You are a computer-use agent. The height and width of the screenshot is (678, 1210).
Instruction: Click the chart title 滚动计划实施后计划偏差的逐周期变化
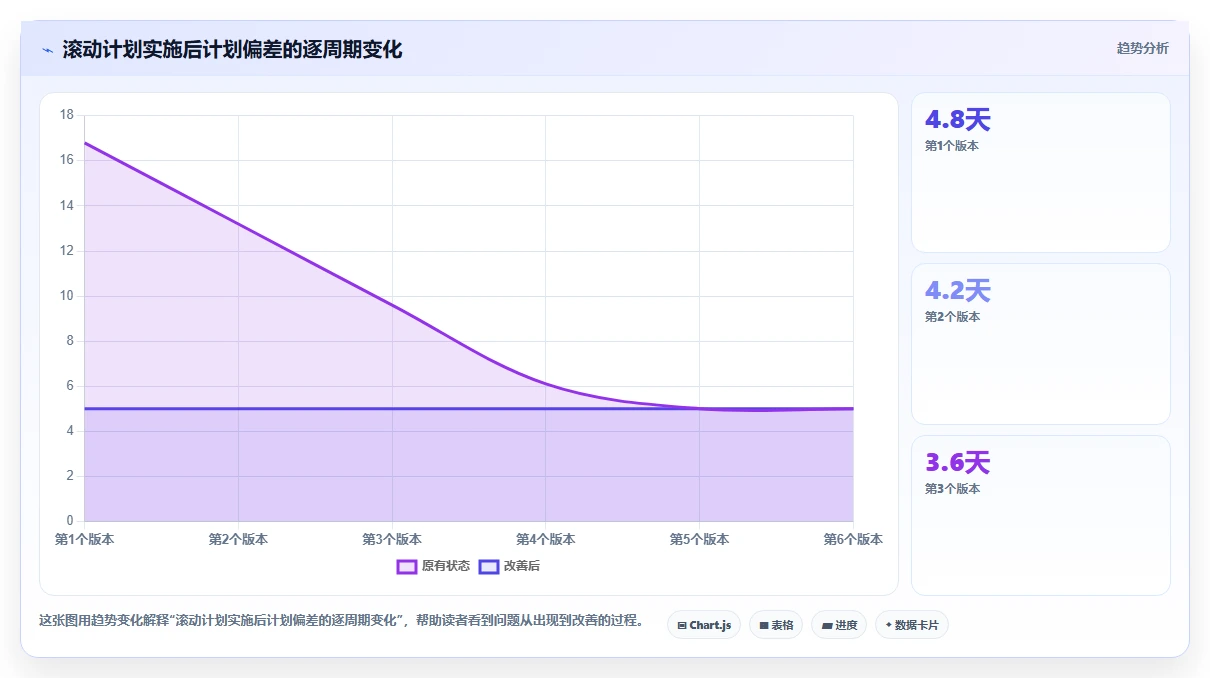point(233,49)
